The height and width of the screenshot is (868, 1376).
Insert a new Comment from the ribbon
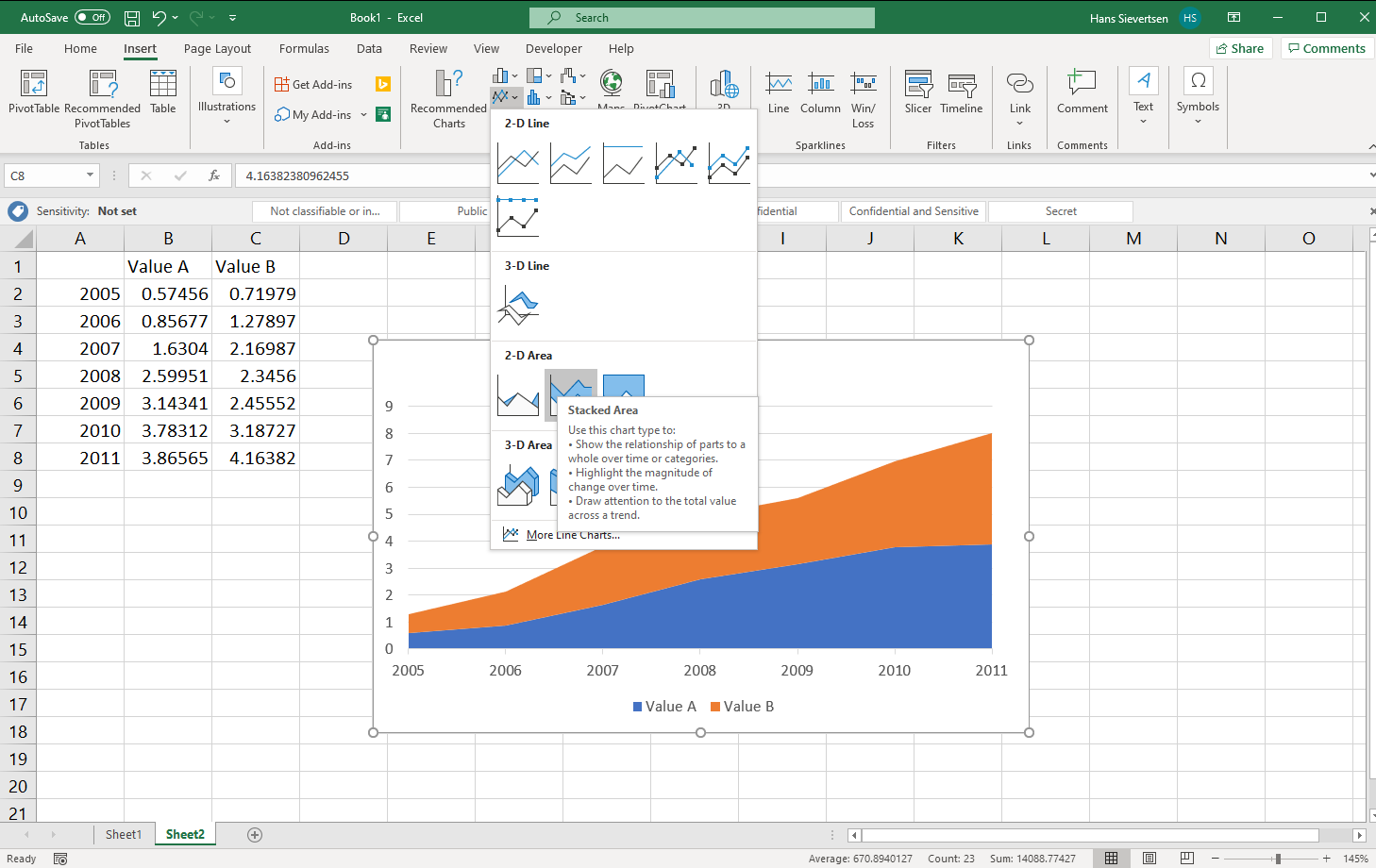tap(1082, 92)
